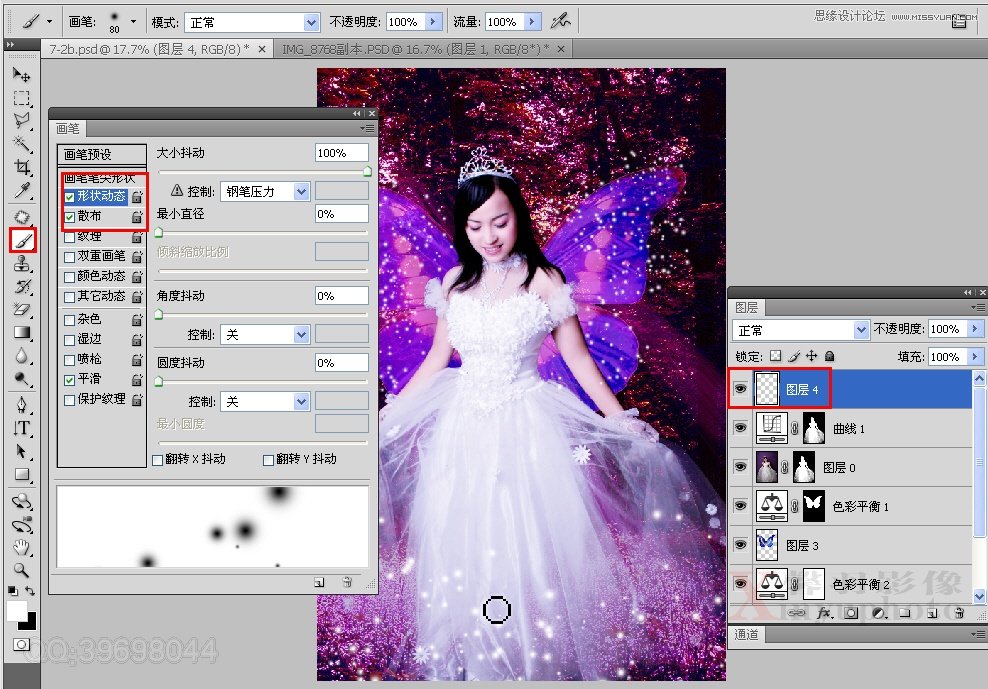The image size is (988, 689).
Task: Open layer styles via the fx icon
Action: pos(824,612)
